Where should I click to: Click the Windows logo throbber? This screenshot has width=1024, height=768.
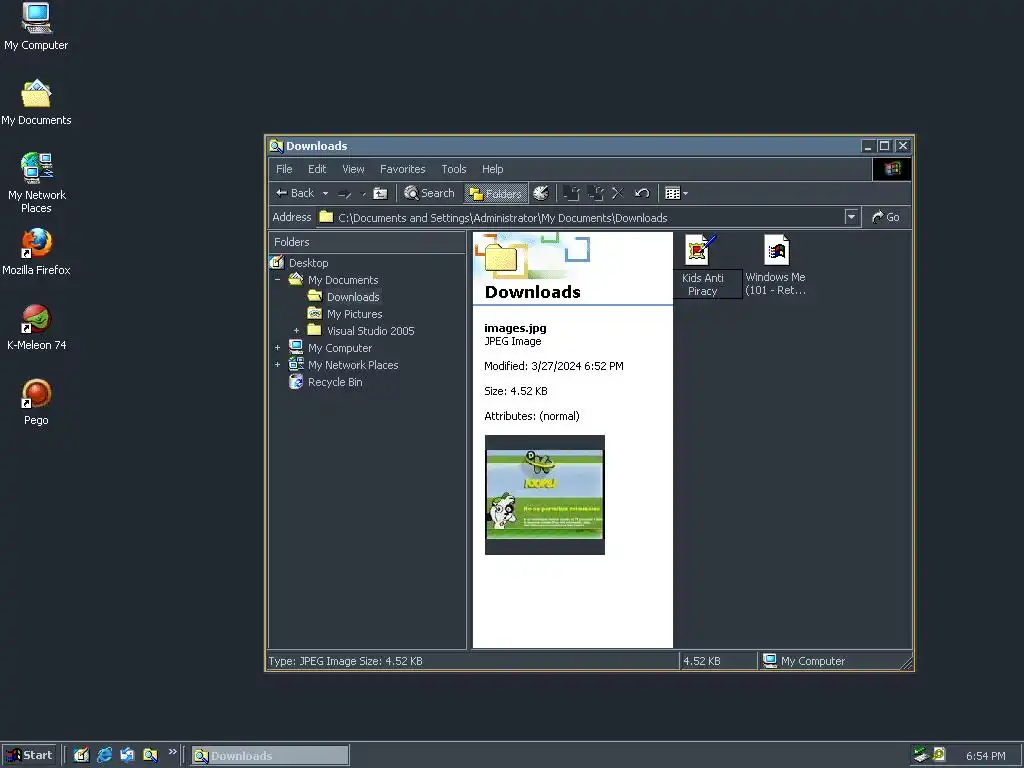[891, 169]
